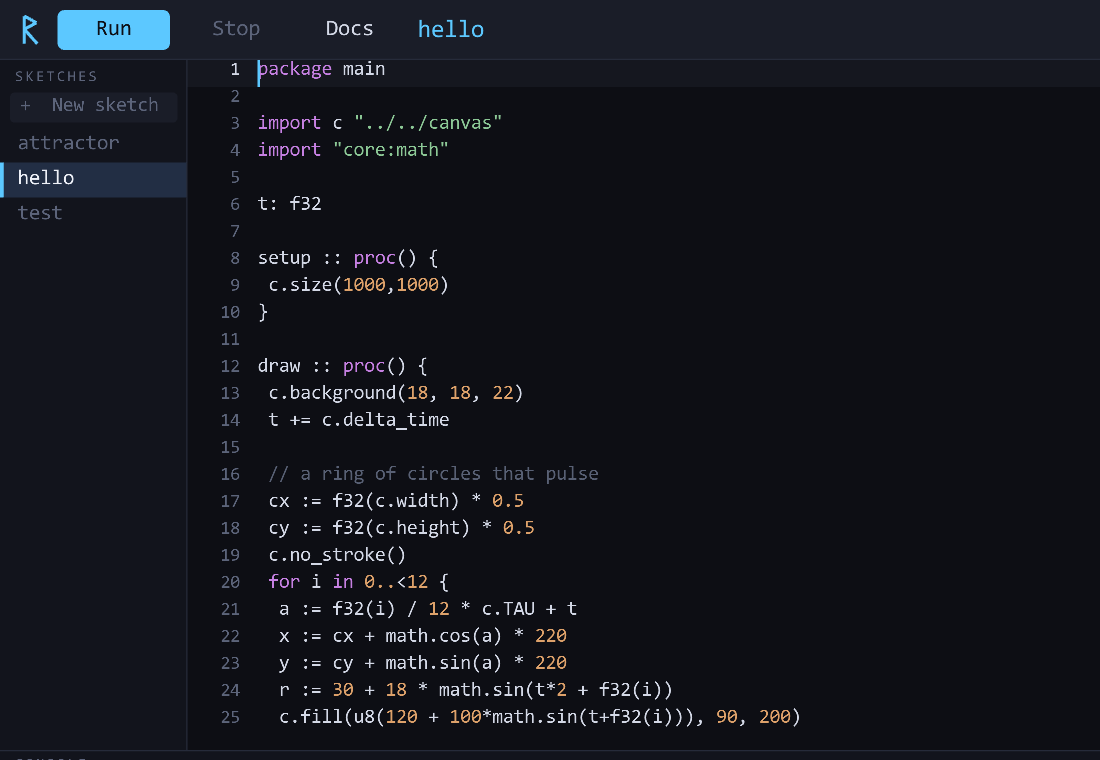Click the hello sketch title
The width and height of the screenshot is (1100, 760).
click(450, 29)
